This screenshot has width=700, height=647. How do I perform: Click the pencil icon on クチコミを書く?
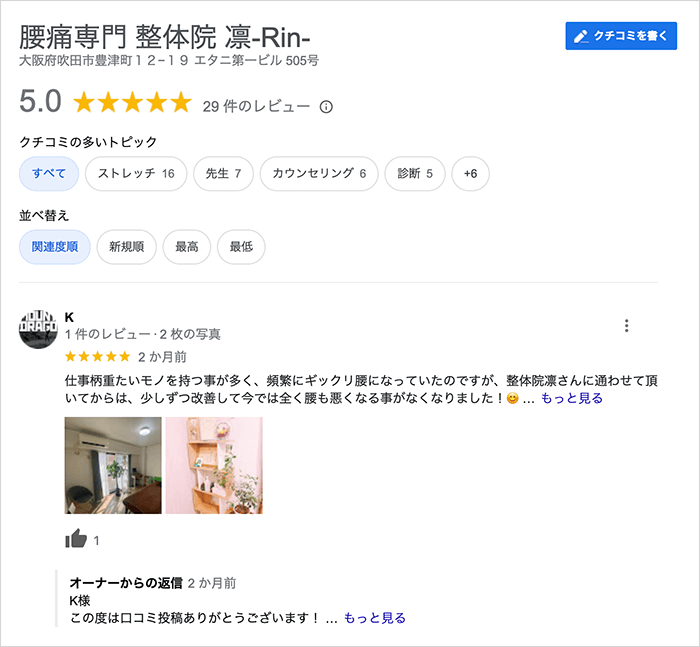point(581,36)
